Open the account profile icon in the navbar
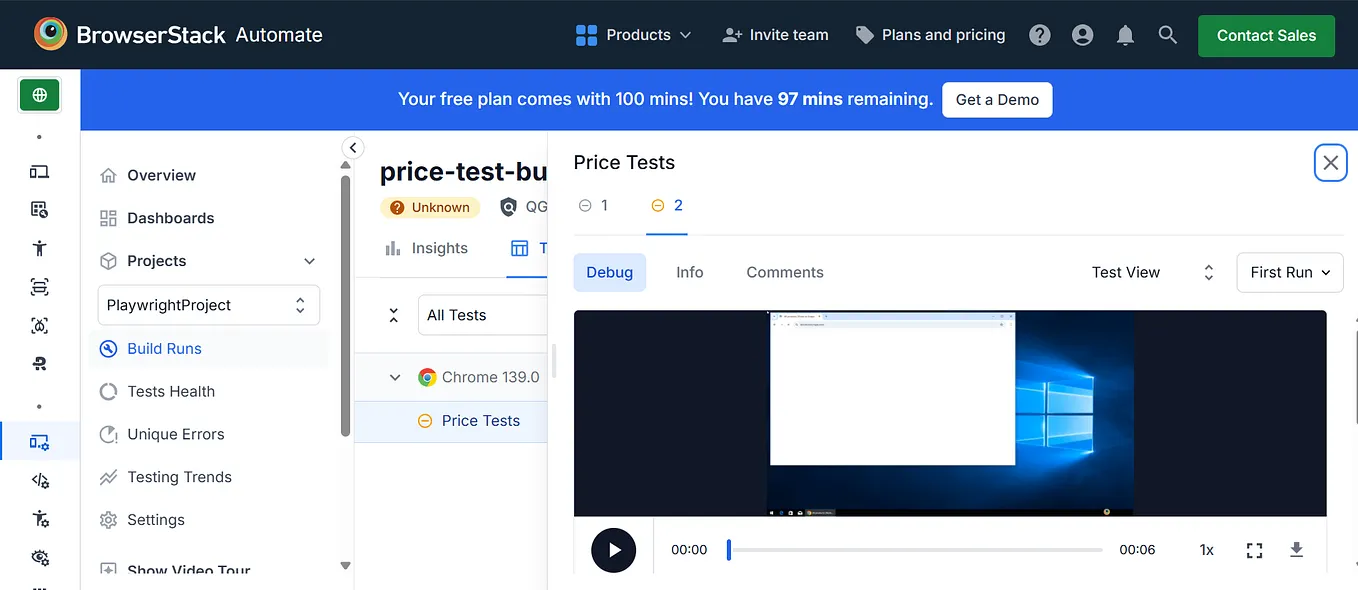The image size is (1358, 590). pos(1082,34)
